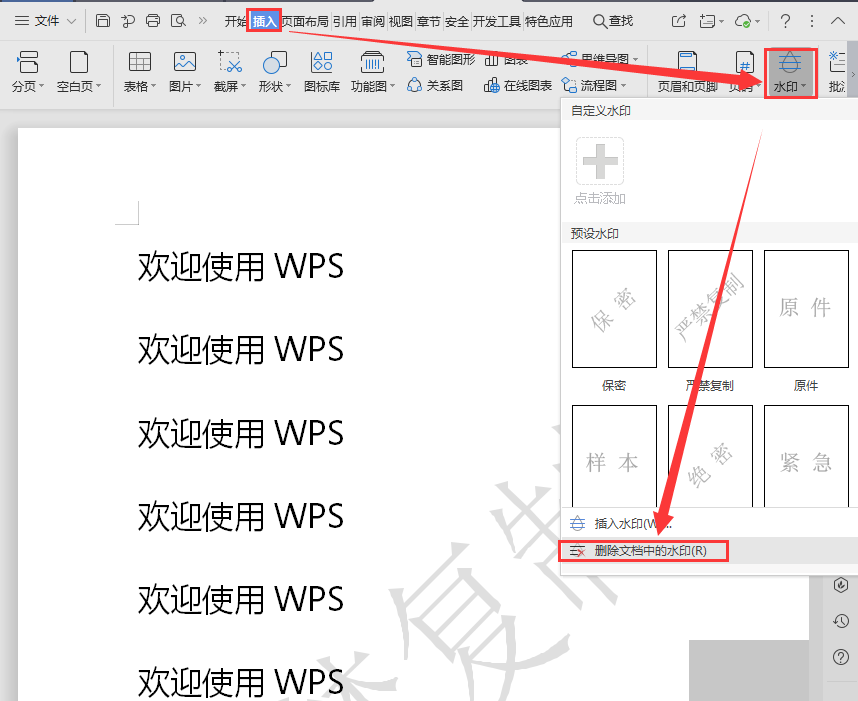Click the help question mark icon

(785, 21)
